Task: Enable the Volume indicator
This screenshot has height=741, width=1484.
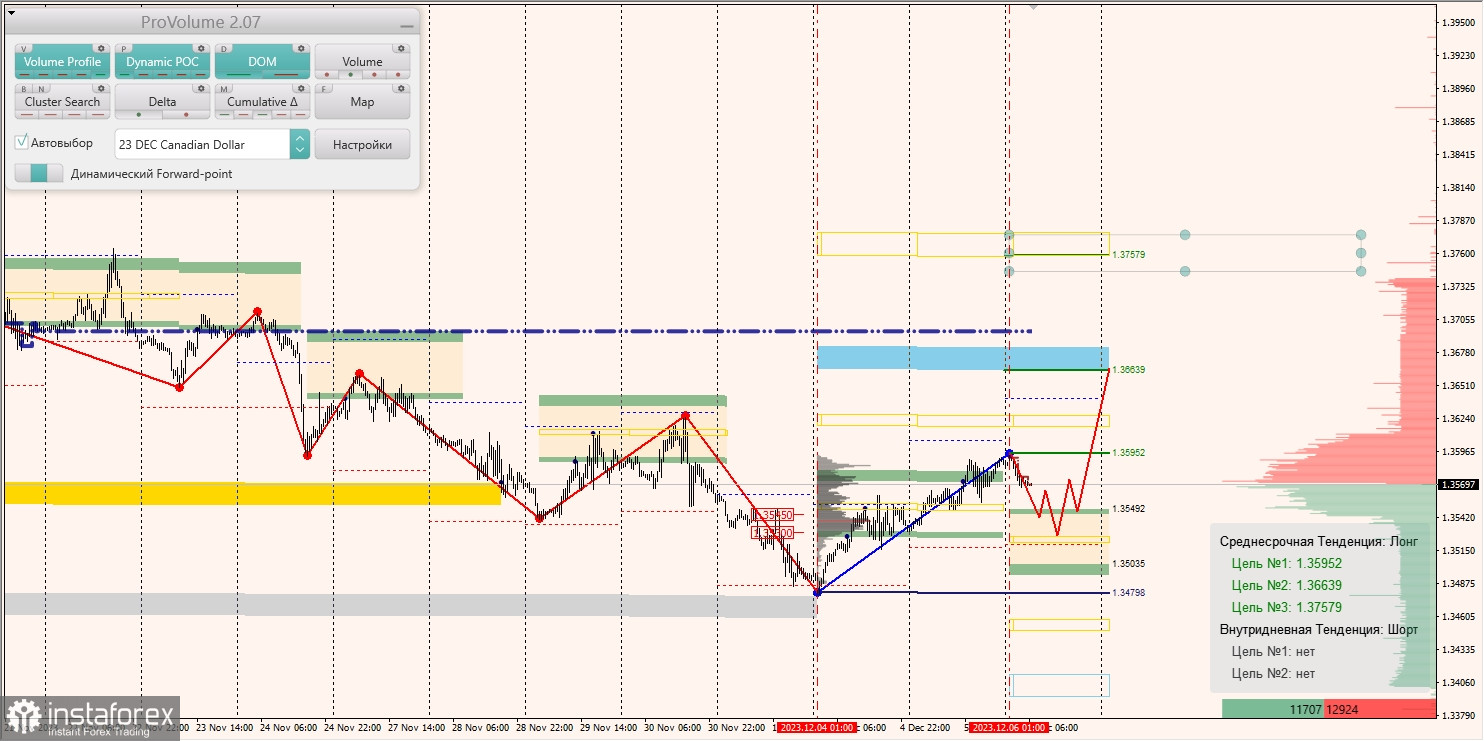Action: click(362, 62)
